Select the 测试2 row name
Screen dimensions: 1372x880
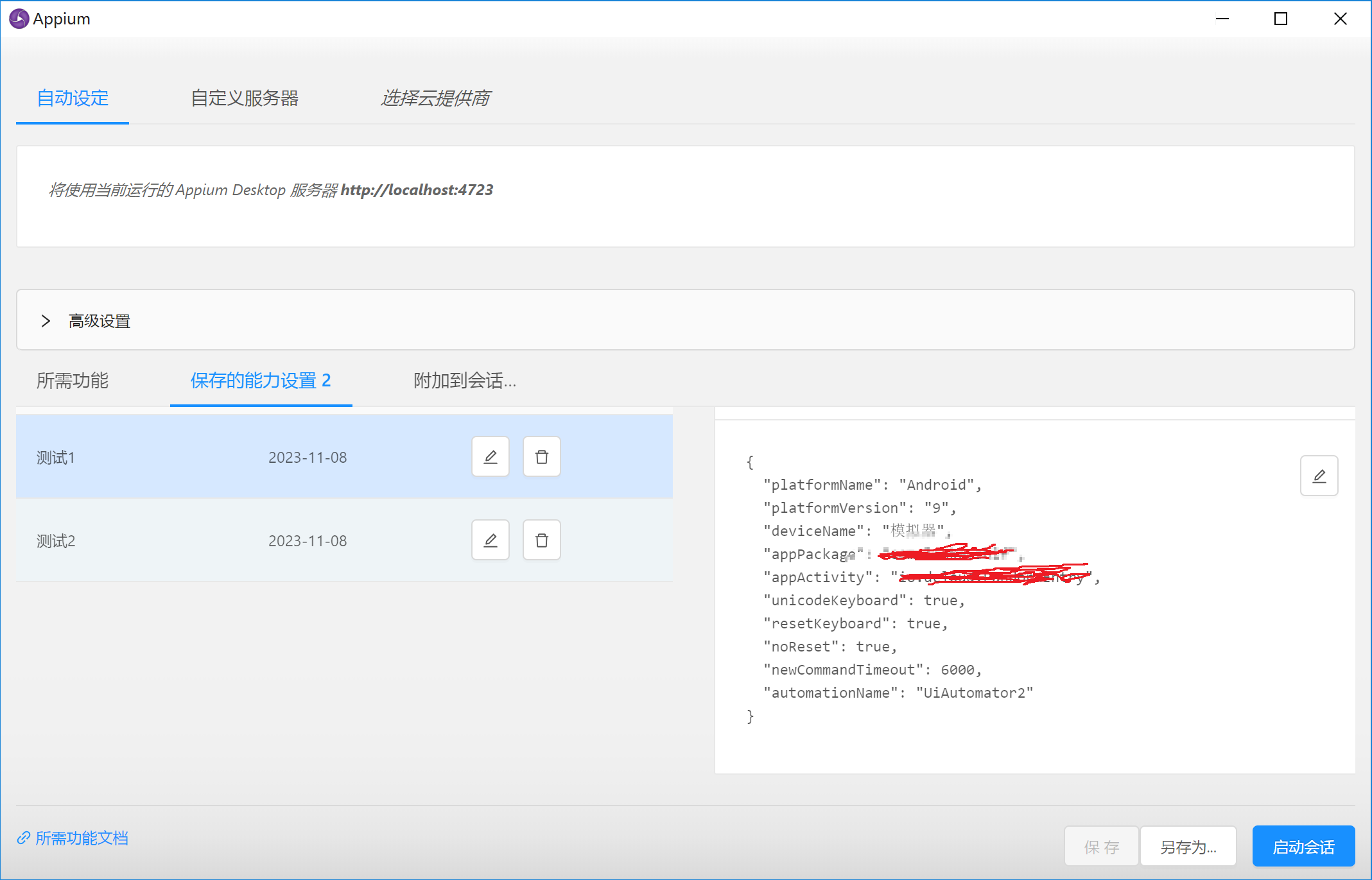(x=56, y=541)
